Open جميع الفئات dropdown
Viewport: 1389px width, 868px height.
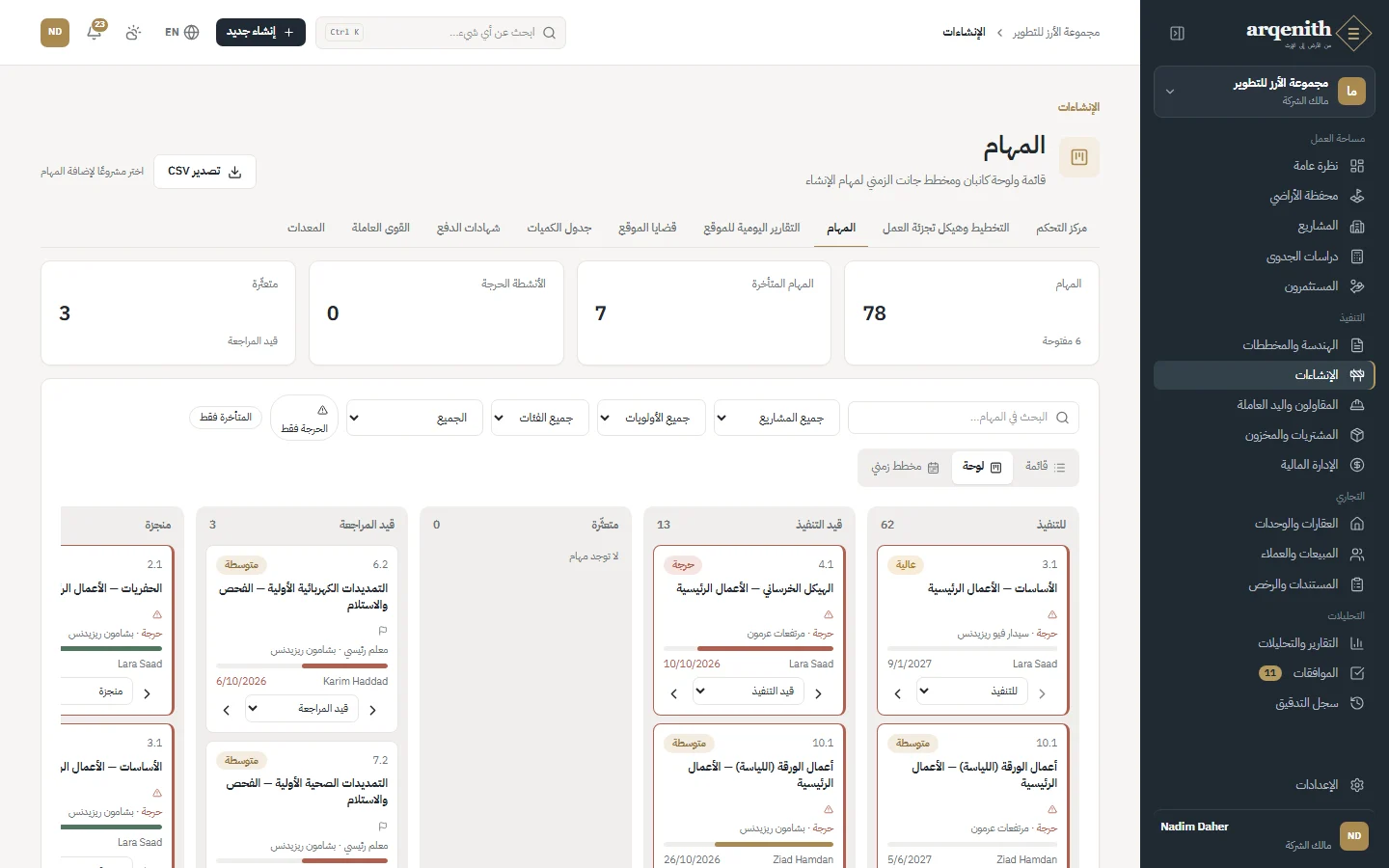(540, 418)
